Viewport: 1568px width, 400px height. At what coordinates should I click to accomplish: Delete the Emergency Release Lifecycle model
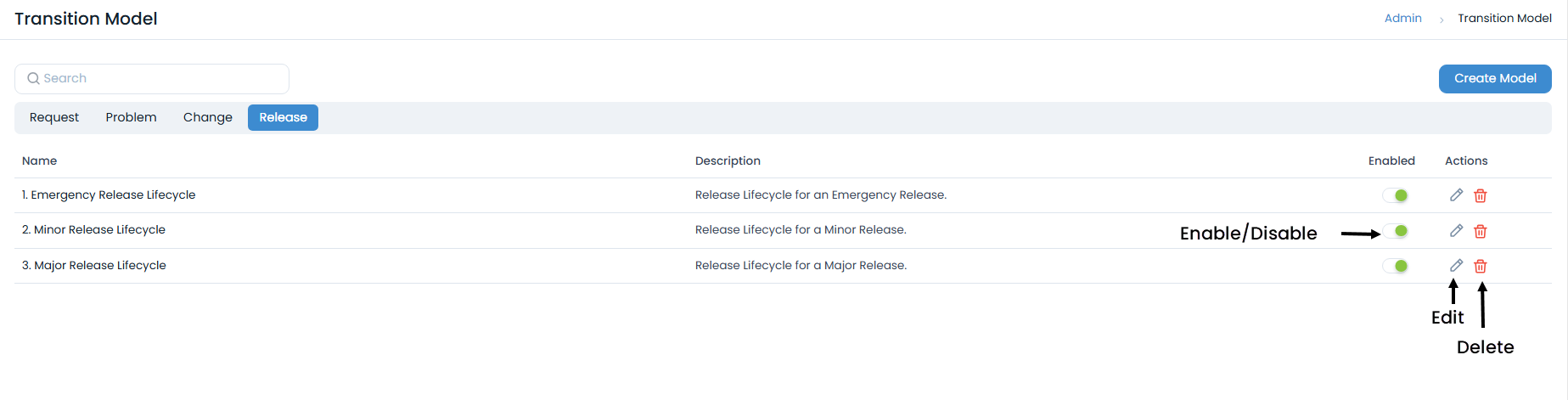[x=1481, y=195]
